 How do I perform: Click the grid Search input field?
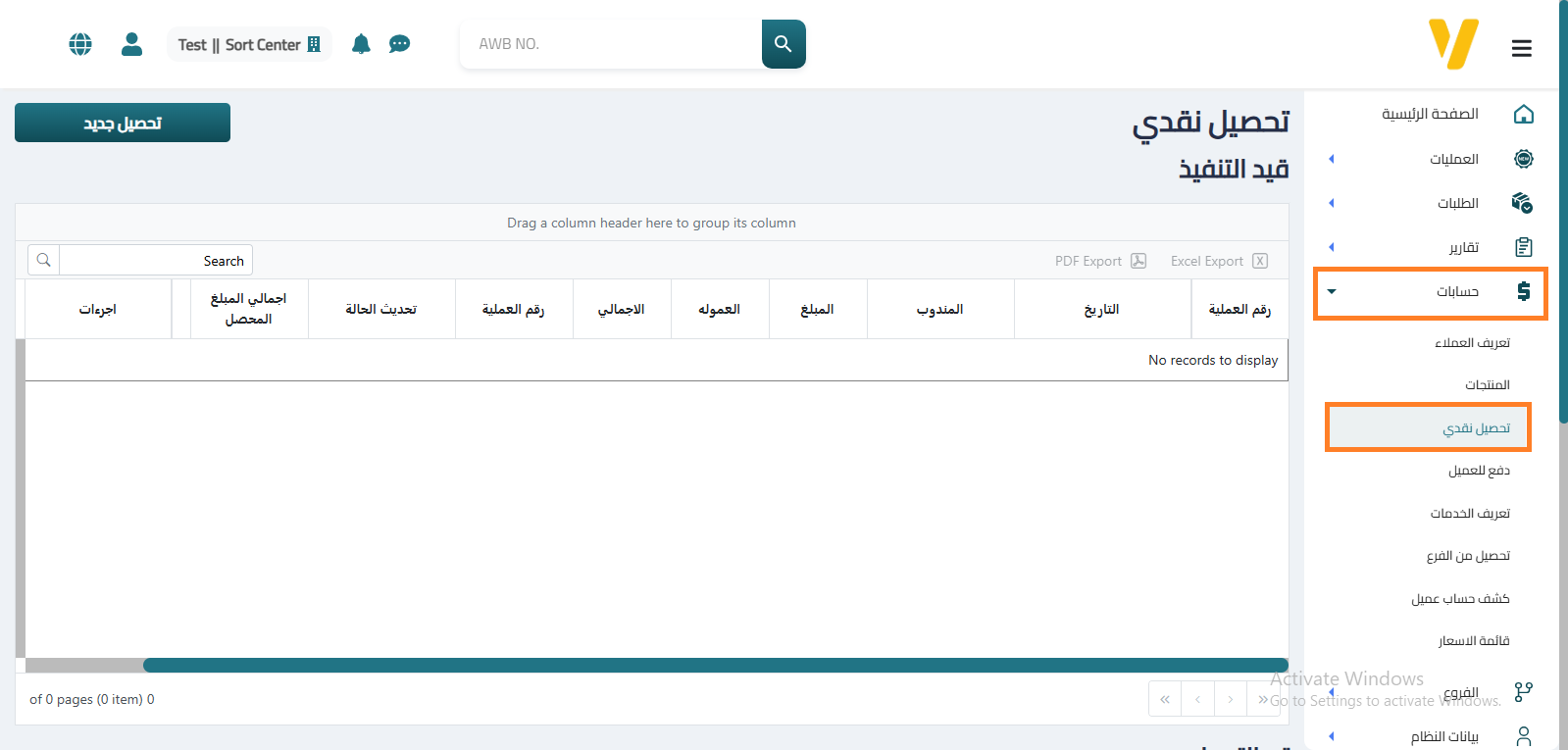click(155, 261)
